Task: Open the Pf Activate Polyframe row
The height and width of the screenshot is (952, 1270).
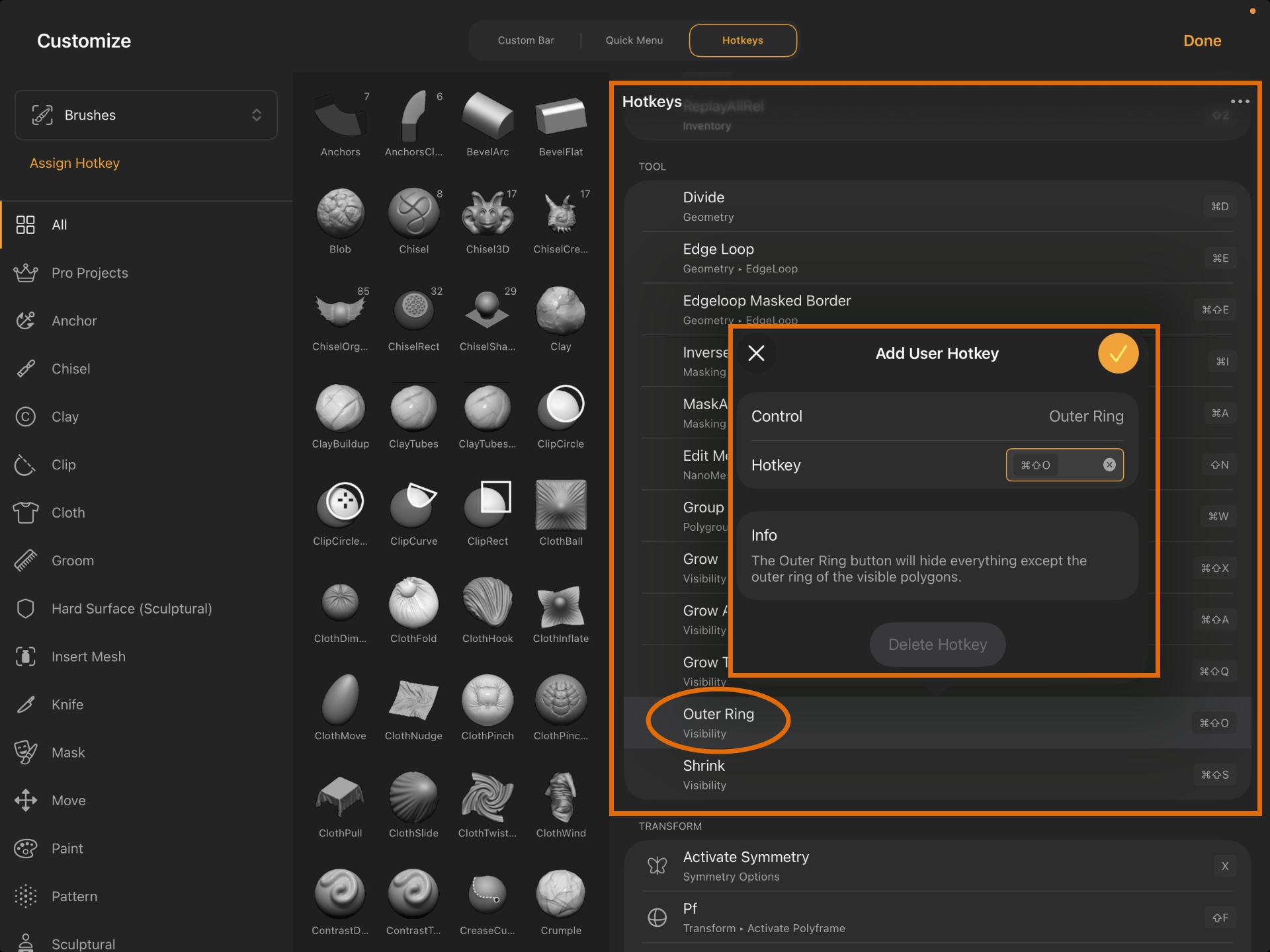Action: [x=937, y=918]
